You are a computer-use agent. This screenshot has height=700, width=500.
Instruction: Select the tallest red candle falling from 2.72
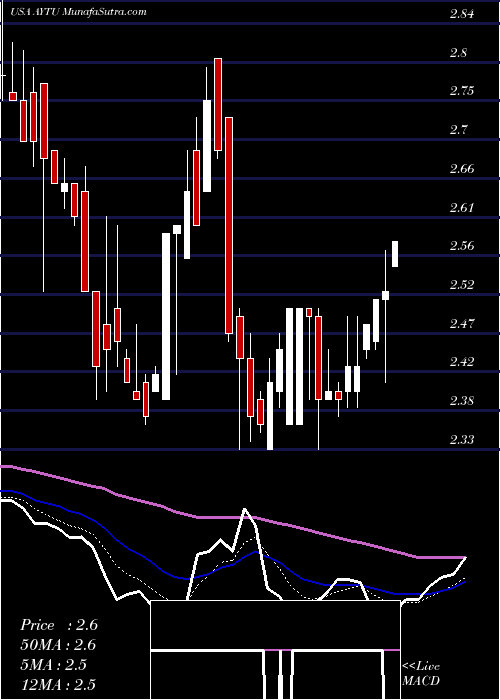[229, 225]
